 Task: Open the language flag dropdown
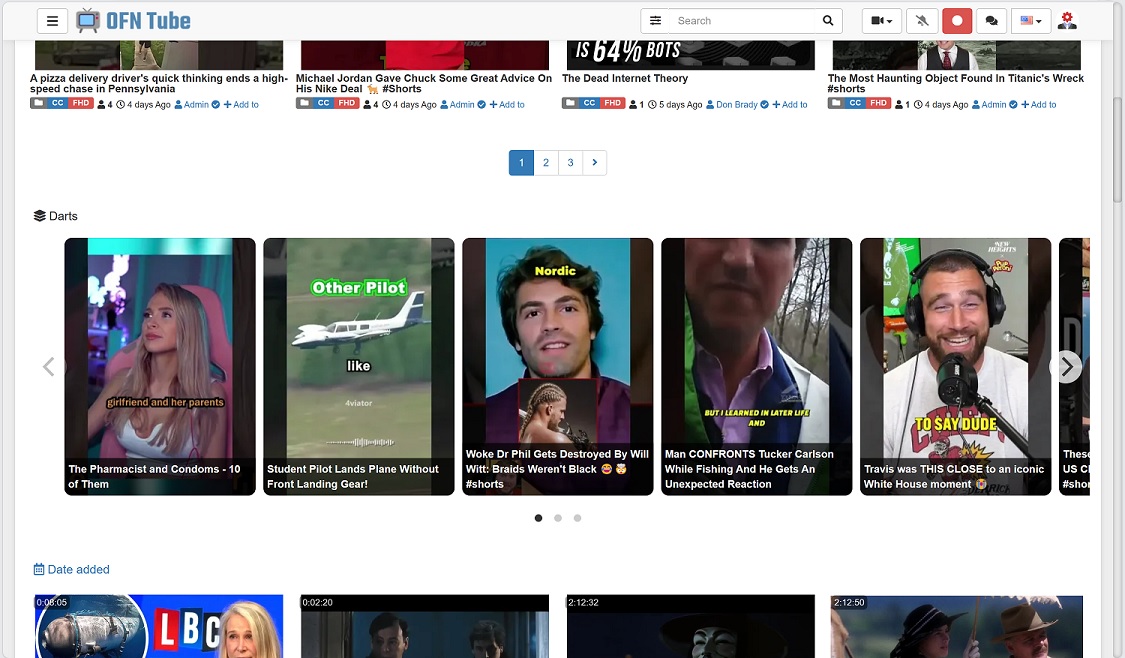click(x=1031, y=20)
